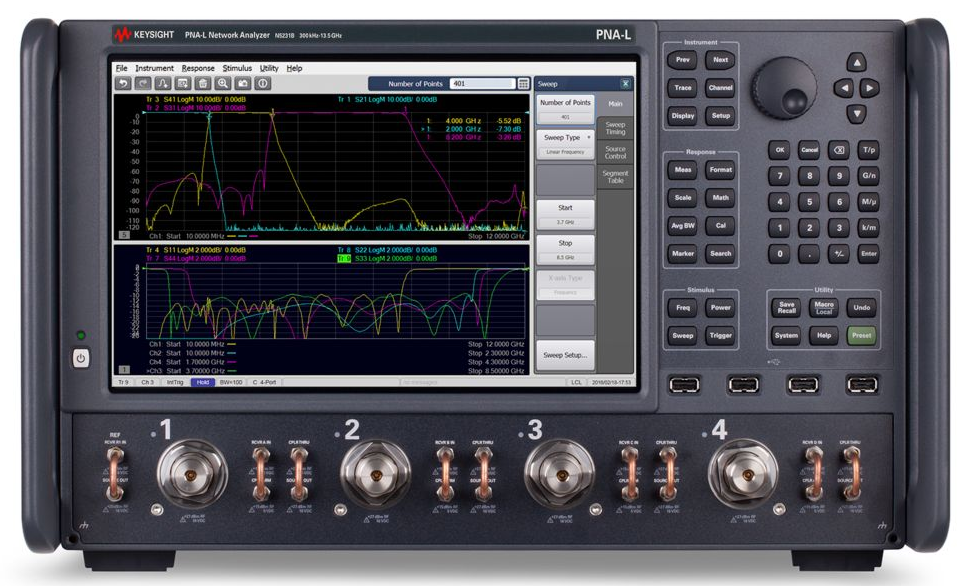Click the Number of Points entry field showing 401
Screen dimensions: 959x586
[x=483, y=84]
